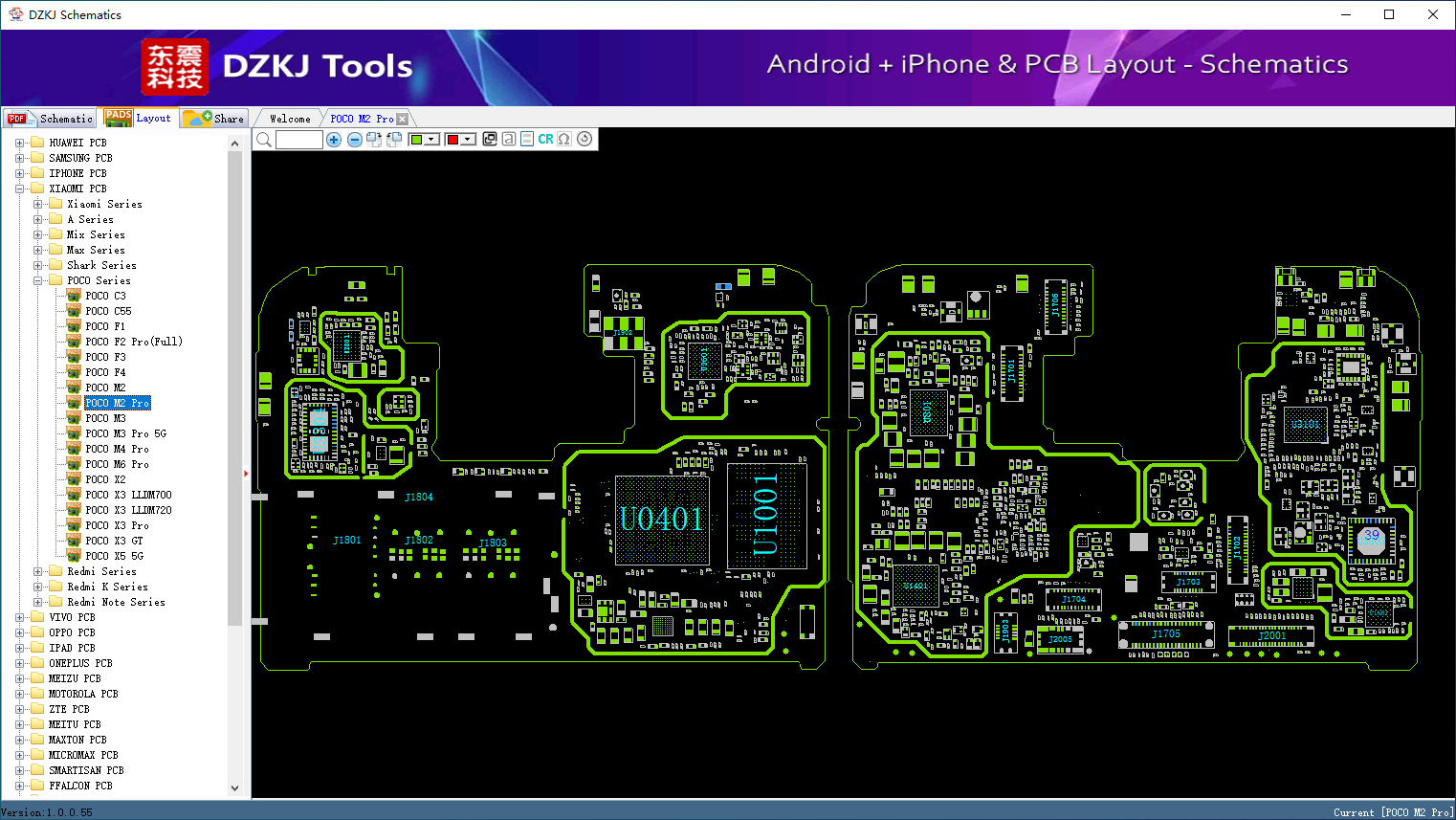1456x820 pixels.
Task: Click the magnifier search icon in toolbar
Action: [264, 140]
